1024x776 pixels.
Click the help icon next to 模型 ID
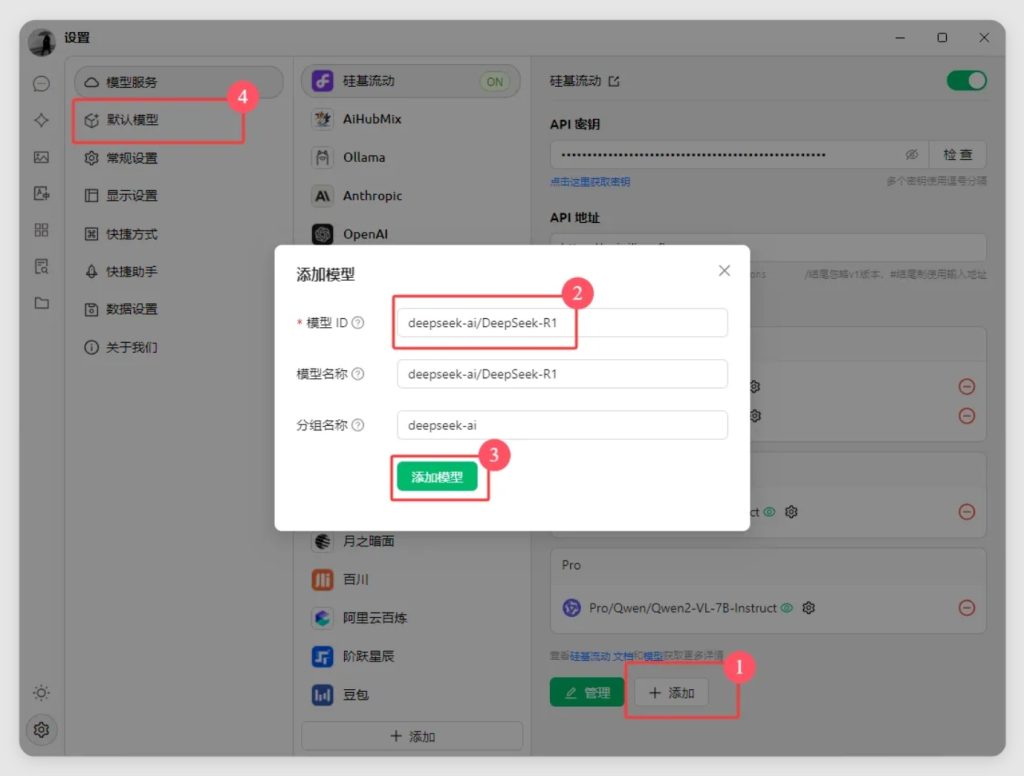[x=358, y=323]
